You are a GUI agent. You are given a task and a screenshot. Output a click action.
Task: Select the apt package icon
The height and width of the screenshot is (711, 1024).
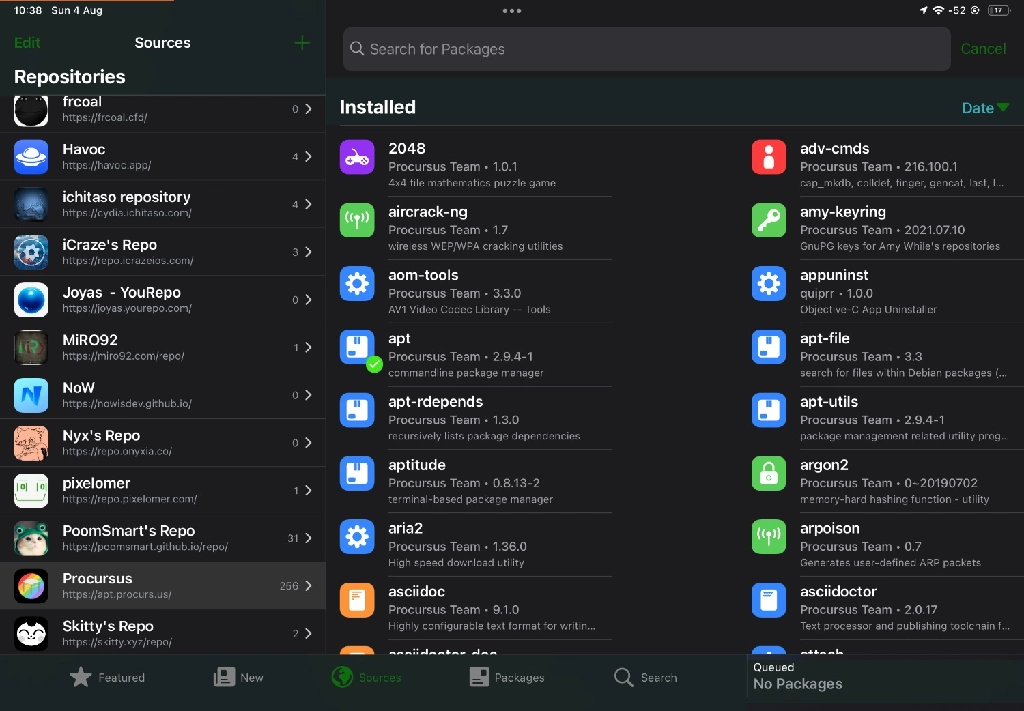(x=357, y=347)
